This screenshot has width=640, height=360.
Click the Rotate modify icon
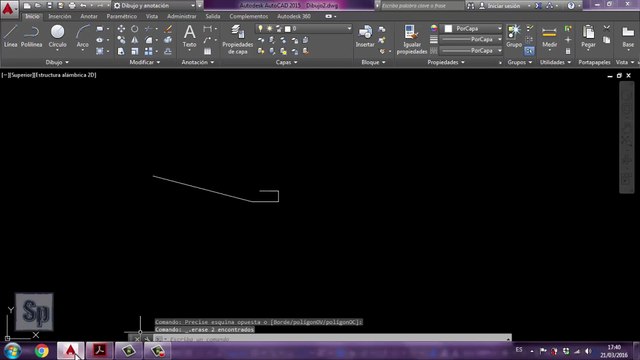click(x=135, y=29)
